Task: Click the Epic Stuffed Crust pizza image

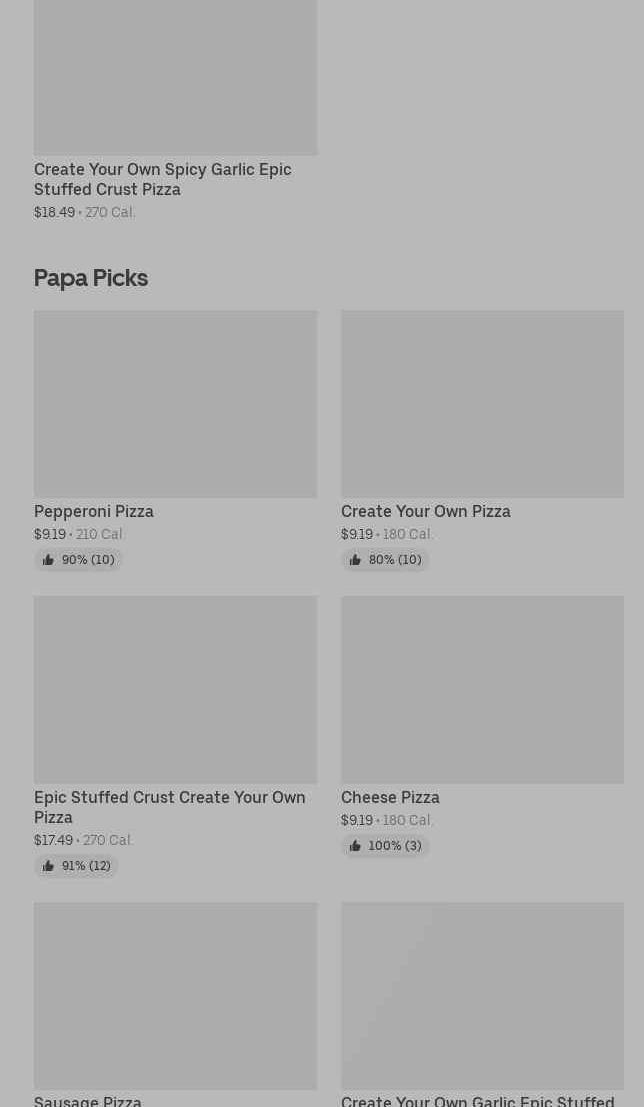Action: coord(175,690)
